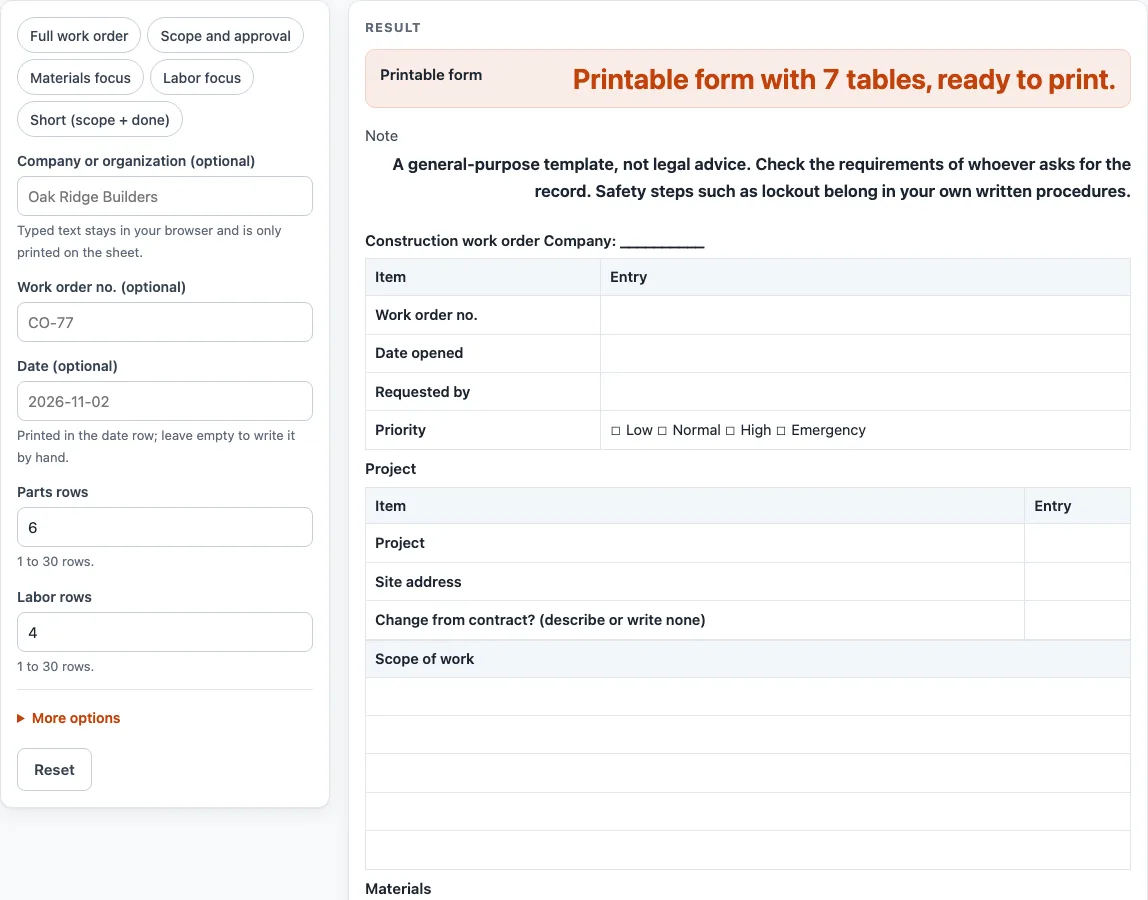Click the 'Site address' row label
The width and height of the screenshot is (1148, 900).
[418, 582]
